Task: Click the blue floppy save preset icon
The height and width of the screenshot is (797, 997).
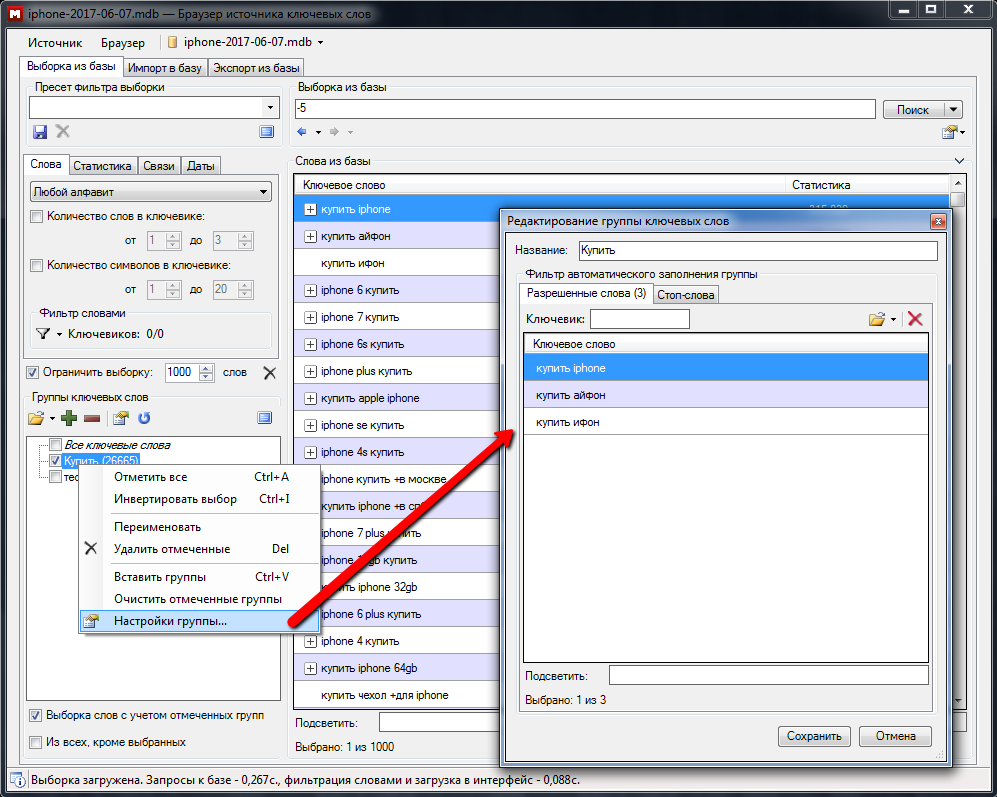Action: point(40,132)
